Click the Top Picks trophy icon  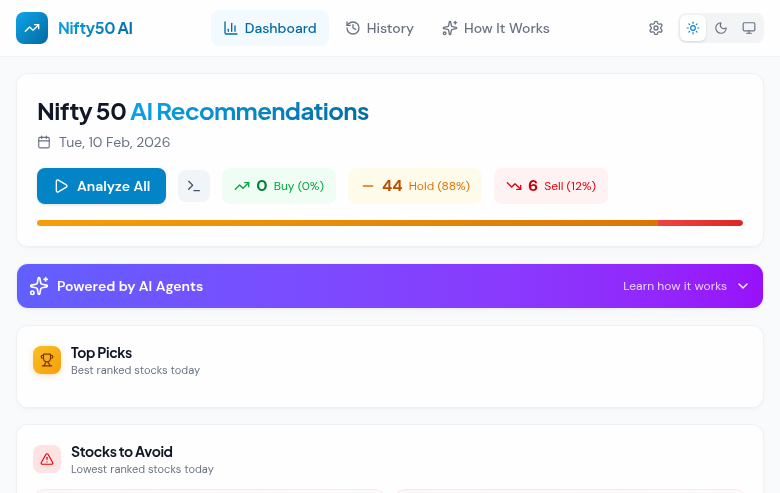click(47, 360)
